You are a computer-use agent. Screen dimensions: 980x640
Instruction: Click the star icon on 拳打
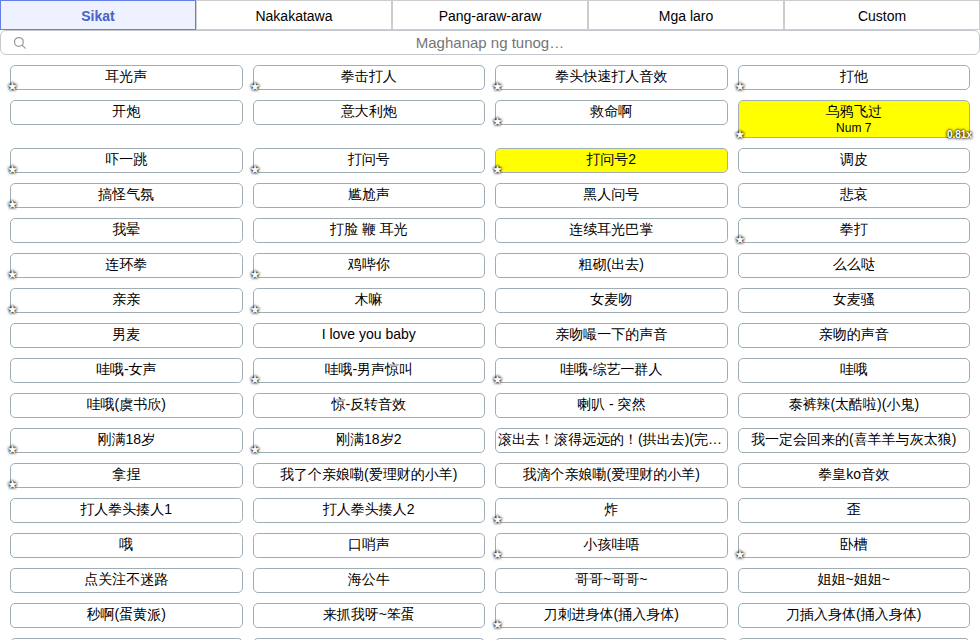(x=740, y=240)
